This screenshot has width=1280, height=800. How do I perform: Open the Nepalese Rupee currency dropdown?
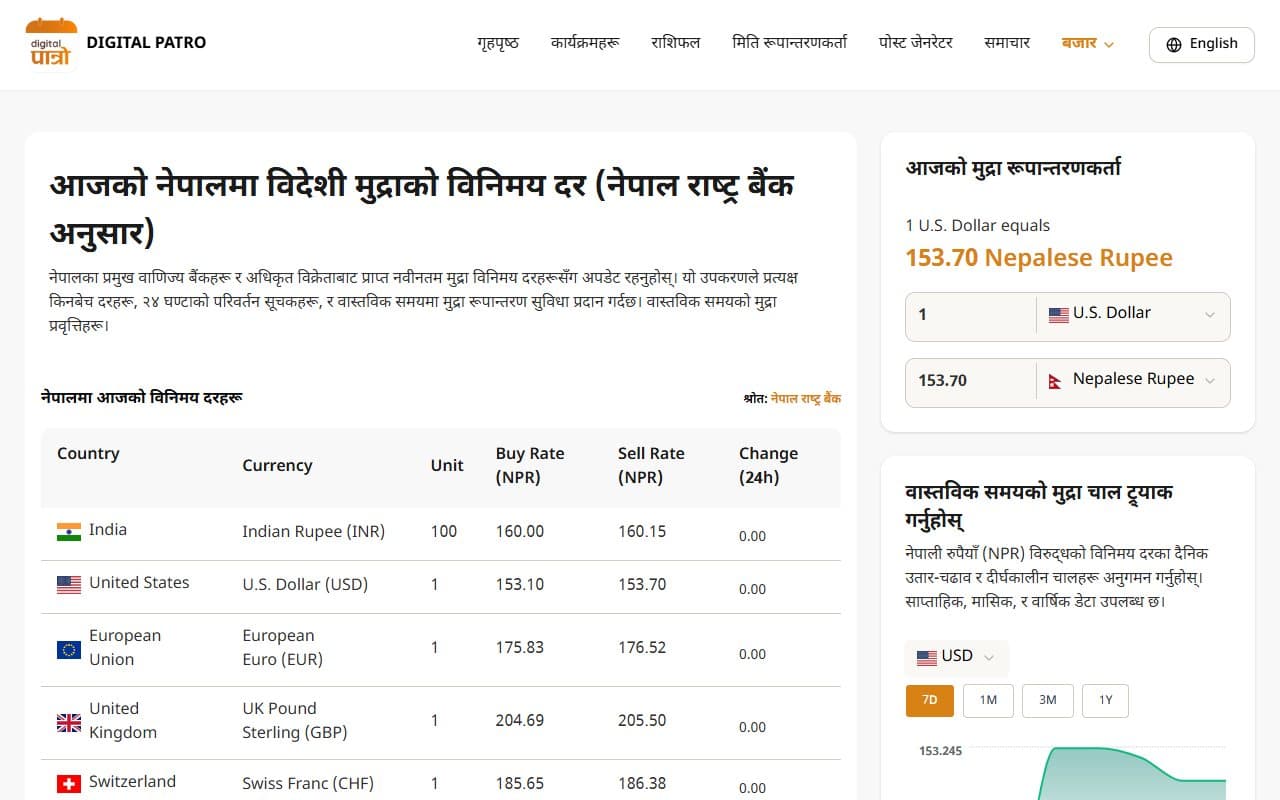(x=1133, y=382)
